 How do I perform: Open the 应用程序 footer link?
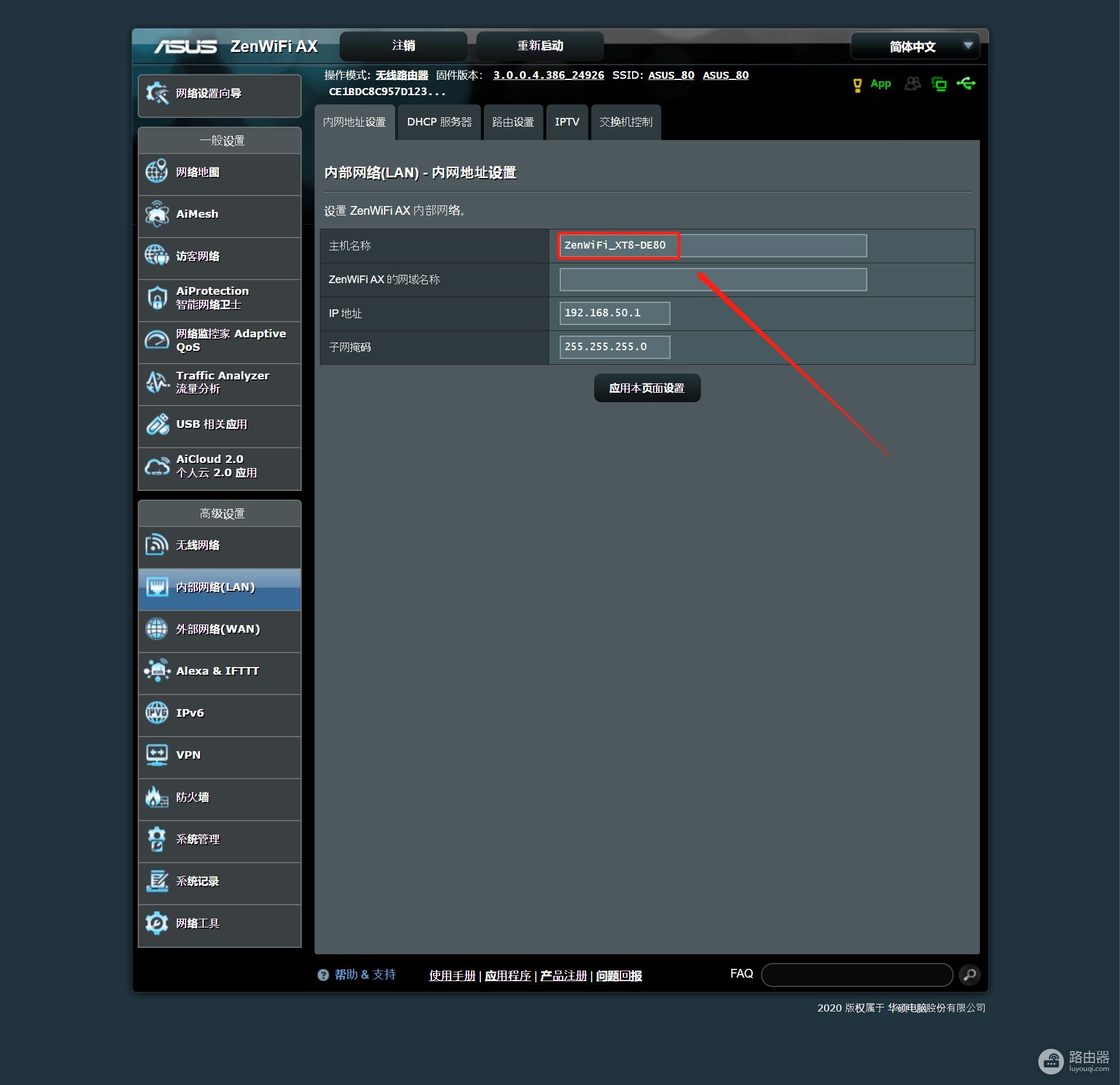click(508, 975)
